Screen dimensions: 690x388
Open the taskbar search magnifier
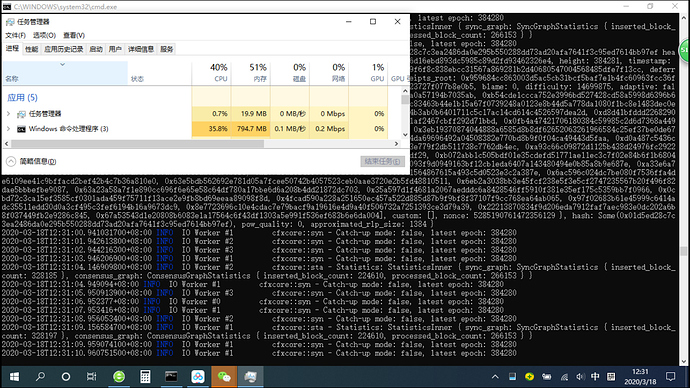point(40,377)
